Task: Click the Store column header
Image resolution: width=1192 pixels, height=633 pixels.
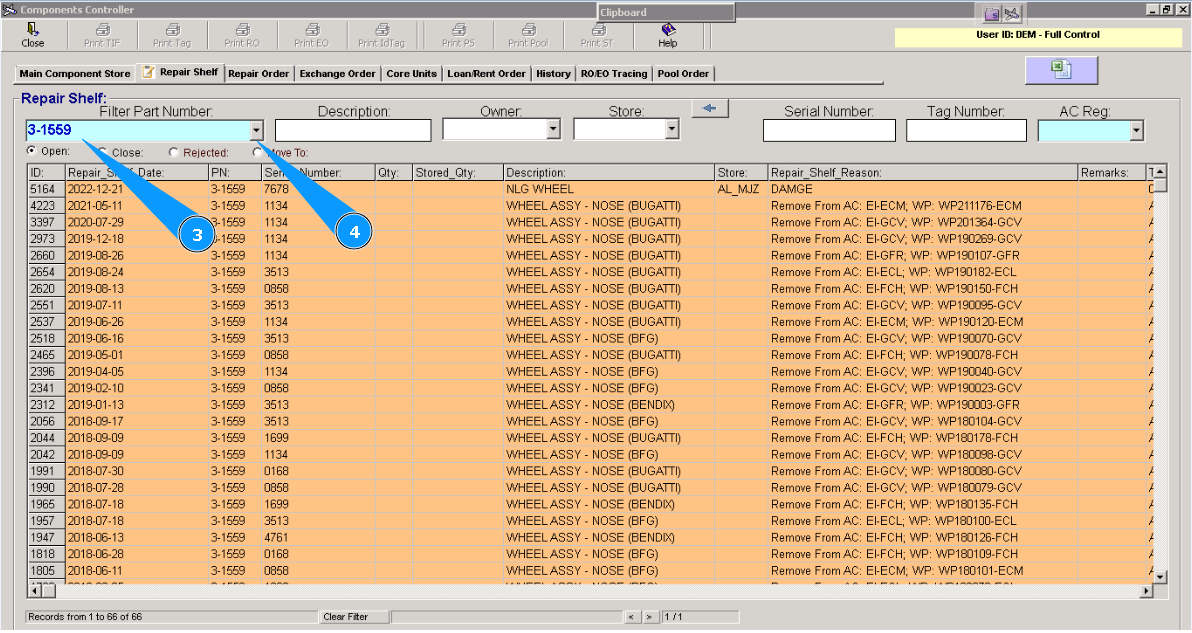Action: (x=740, y=172)
